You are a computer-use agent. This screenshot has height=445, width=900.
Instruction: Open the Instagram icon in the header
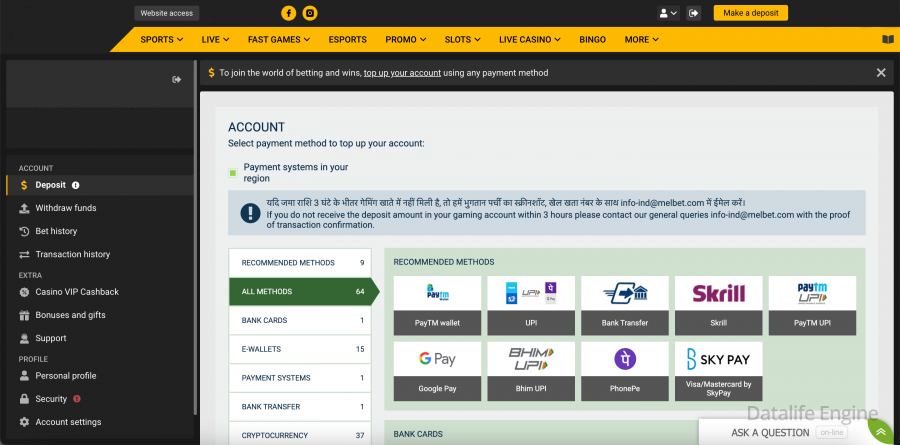[310, 13]
